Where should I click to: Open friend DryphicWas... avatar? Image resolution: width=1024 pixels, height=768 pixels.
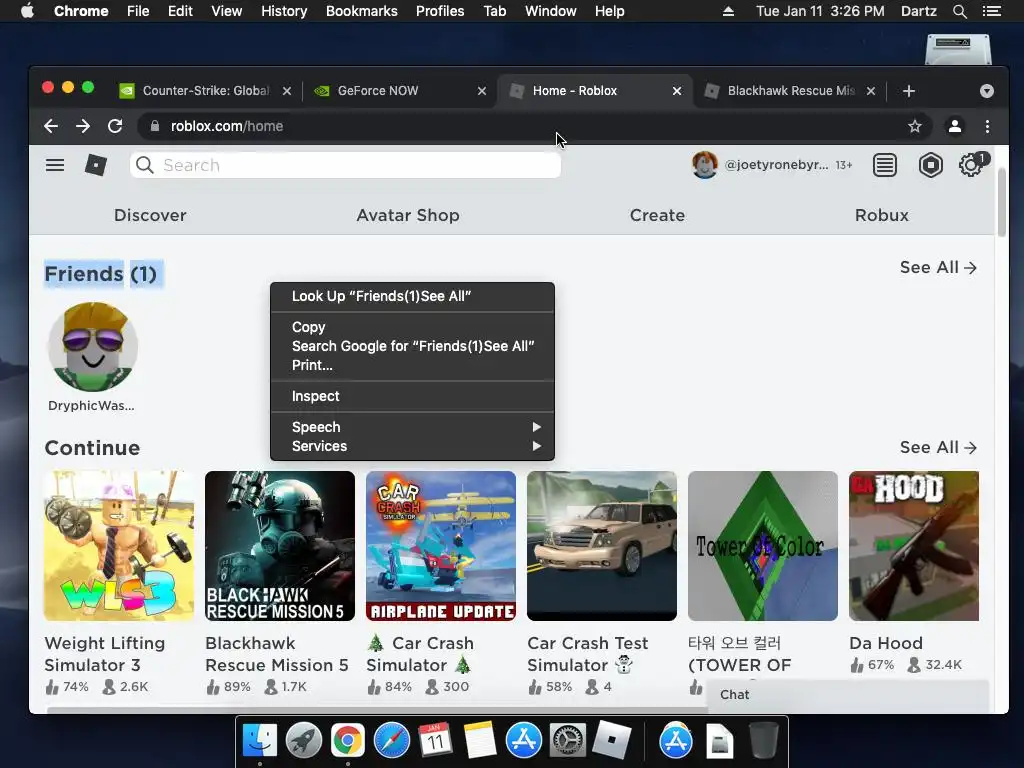point(92,346)
